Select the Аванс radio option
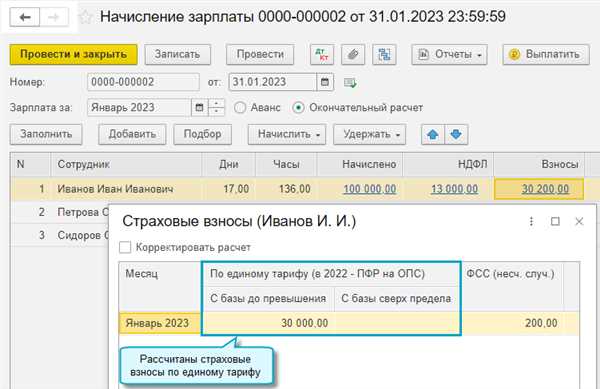Screen dimensions: 600x389 pyautogui.click(x=240, y=107)
